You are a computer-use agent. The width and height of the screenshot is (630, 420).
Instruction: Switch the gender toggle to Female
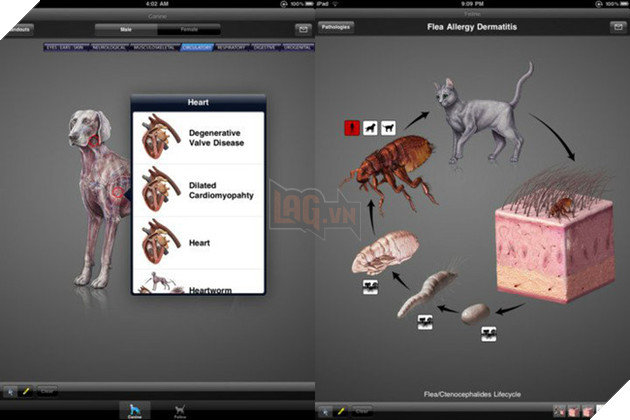[x=188, y=30]
